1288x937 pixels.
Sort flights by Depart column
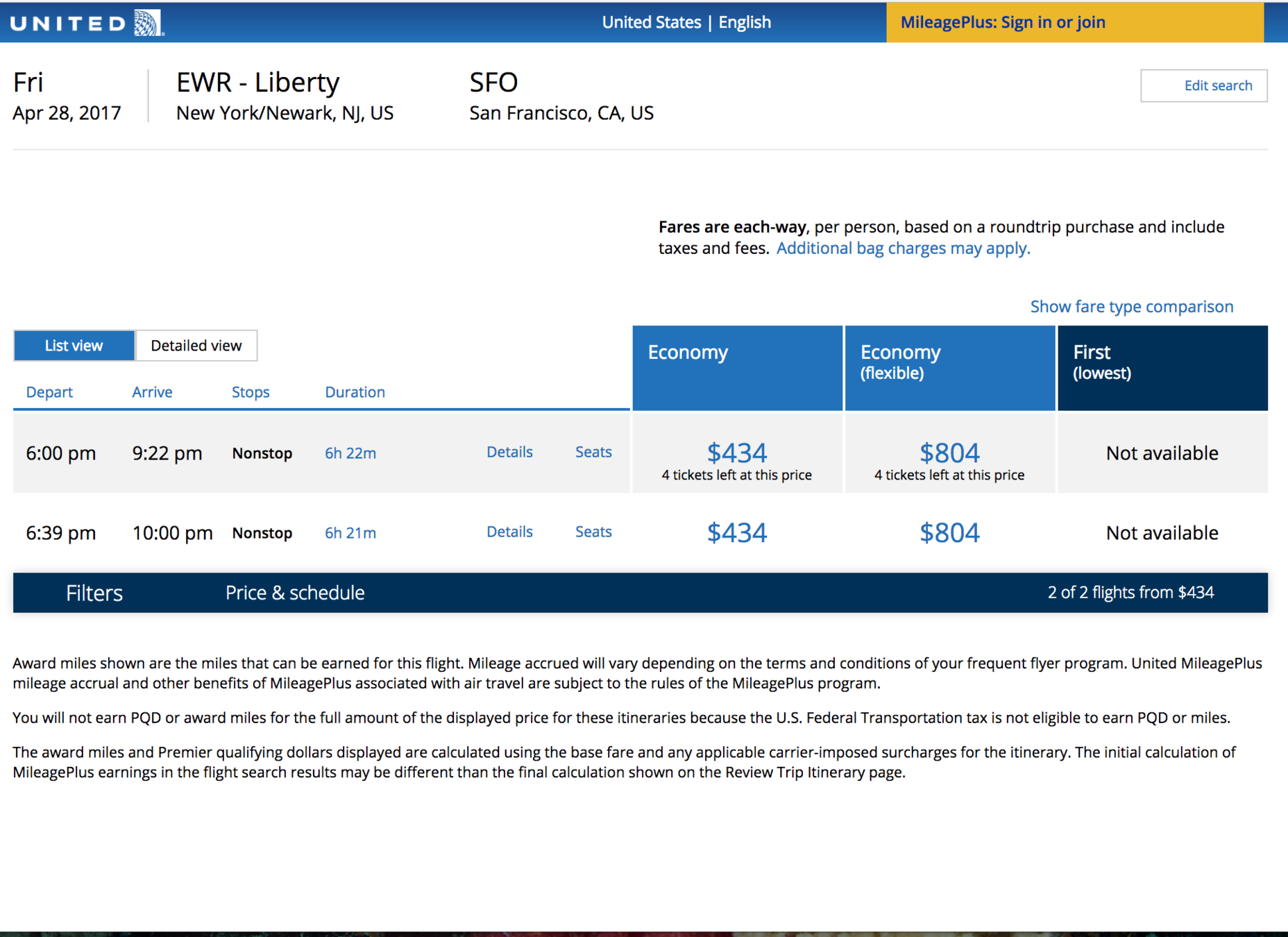(x=49, y=392)
